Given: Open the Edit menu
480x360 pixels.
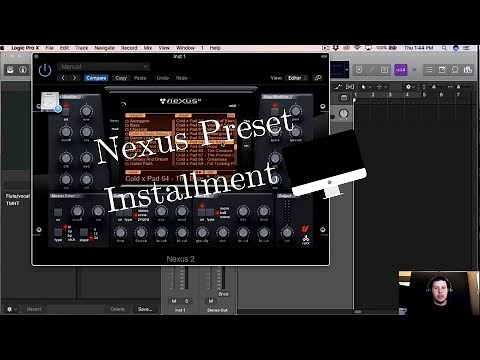Looking at the screenshot, I should coord(64,48).
